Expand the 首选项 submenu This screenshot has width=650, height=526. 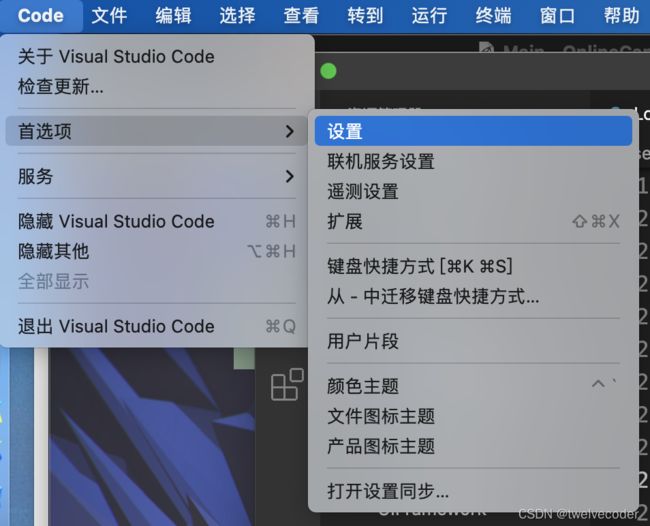pyautogui.click(x=157, y=131)
